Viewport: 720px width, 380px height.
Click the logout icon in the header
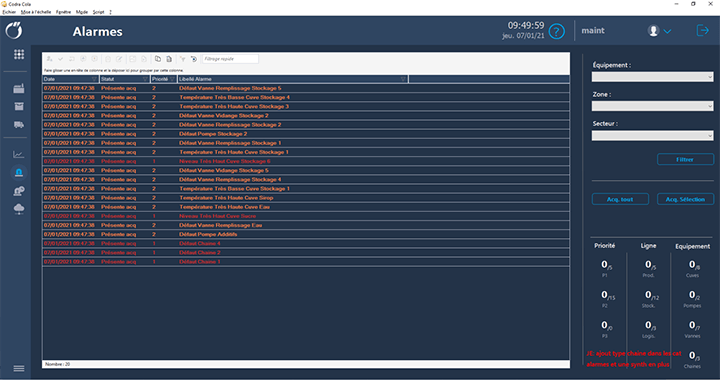tap(703, 31)
